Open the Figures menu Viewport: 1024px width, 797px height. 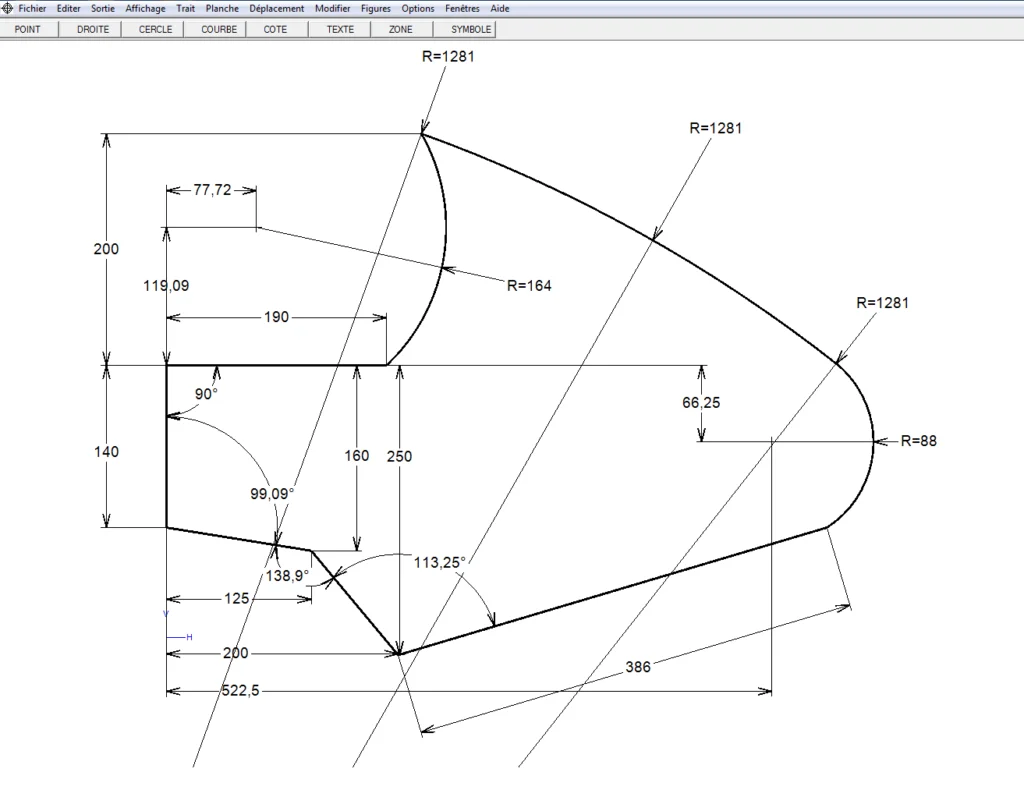click(376, 8)
